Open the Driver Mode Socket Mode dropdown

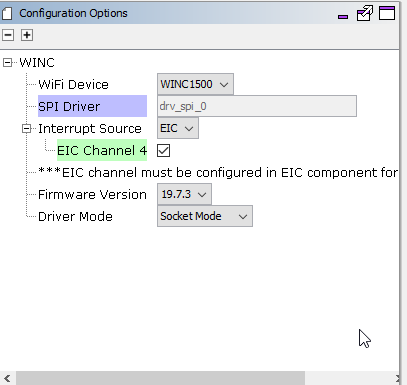(205, 216)
